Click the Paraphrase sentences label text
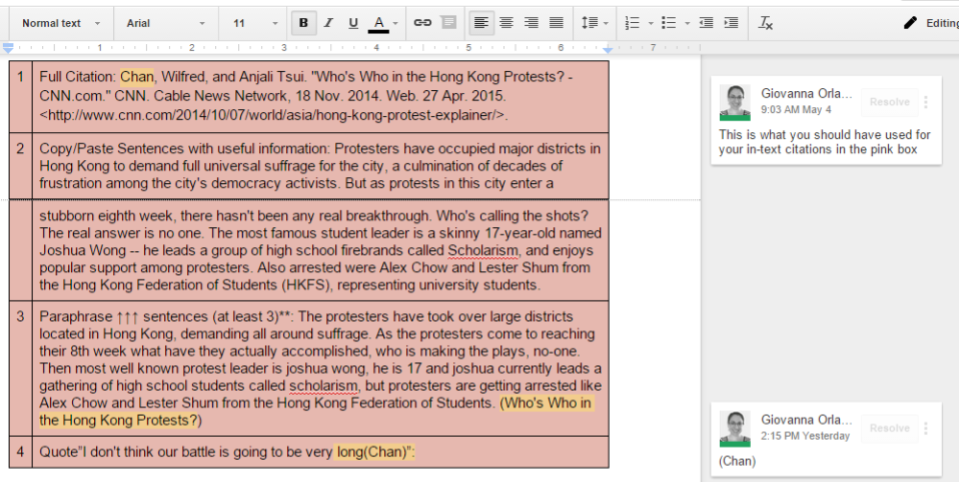959x483 pixels. pos(167,317)
